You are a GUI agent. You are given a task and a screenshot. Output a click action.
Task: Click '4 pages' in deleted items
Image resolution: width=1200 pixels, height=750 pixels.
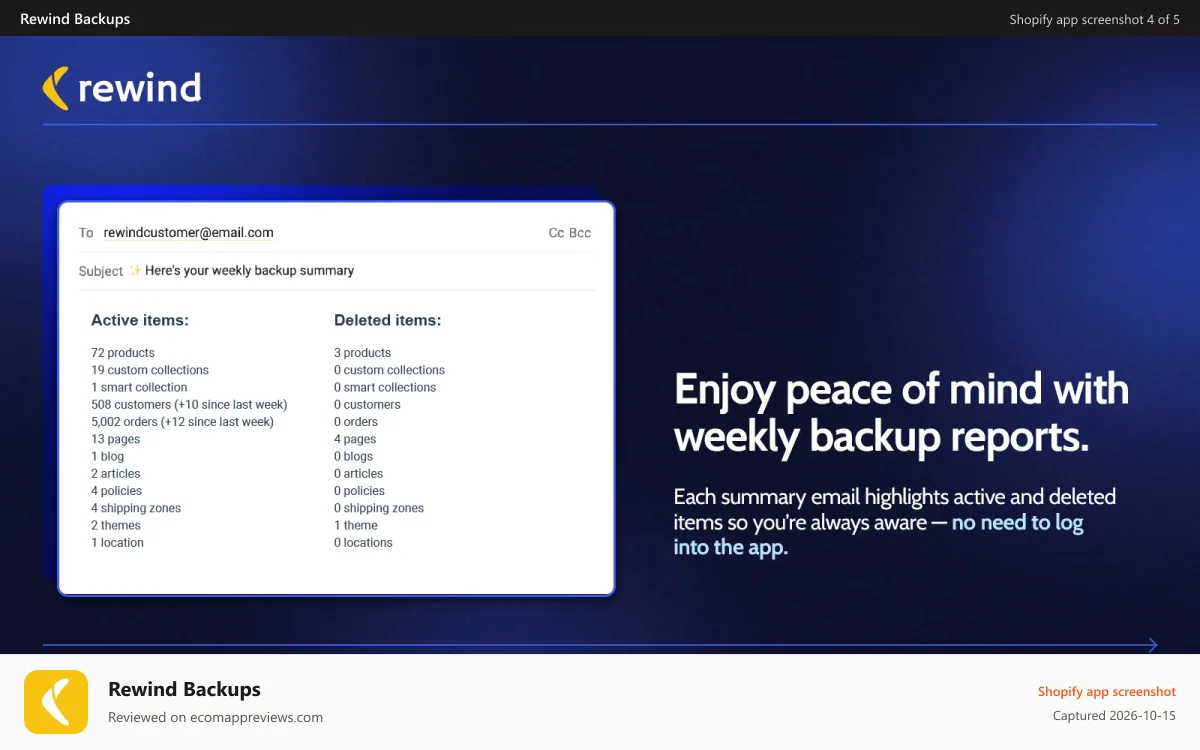click(355, 439)
